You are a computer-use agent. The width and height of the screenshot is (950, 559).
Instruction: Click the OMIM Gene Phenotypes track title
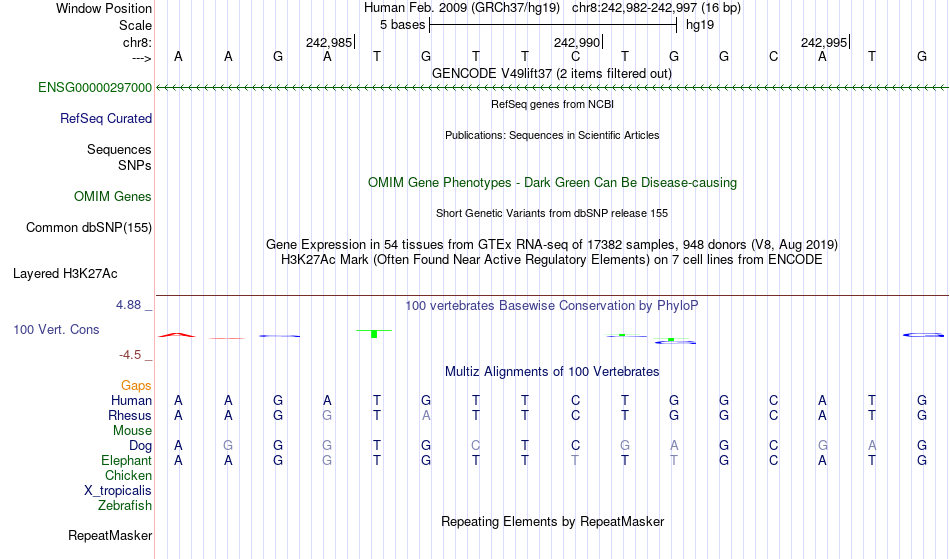click(552, 183)
